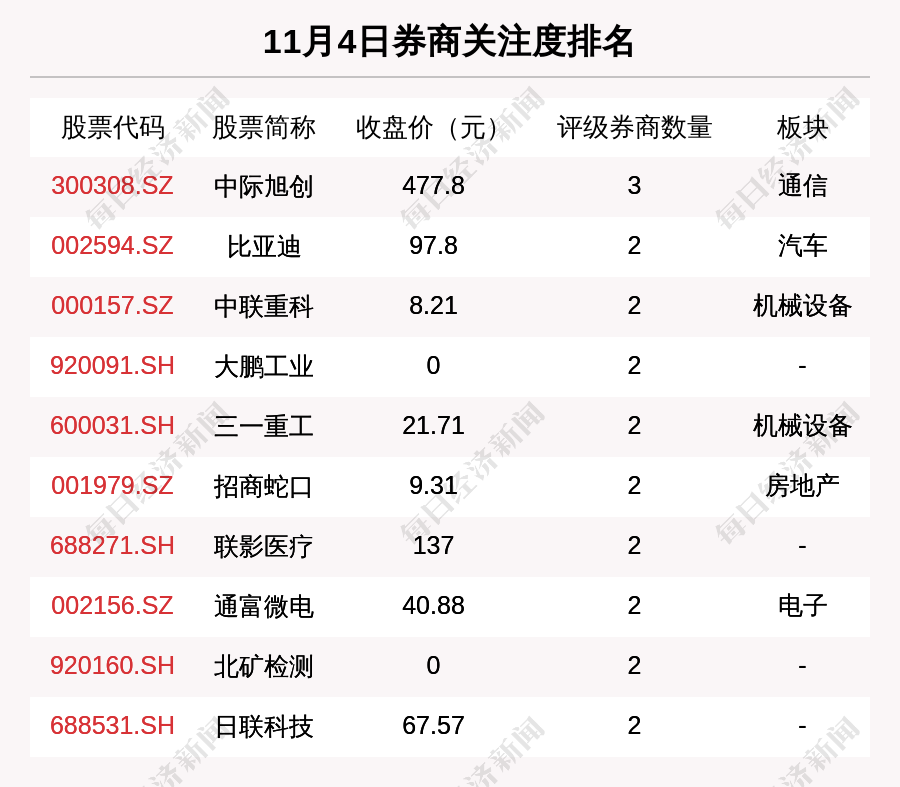Viewport: 900px width, 787px height.
Task: Select the stock name 中际旭创
Action: click(263, 187)
